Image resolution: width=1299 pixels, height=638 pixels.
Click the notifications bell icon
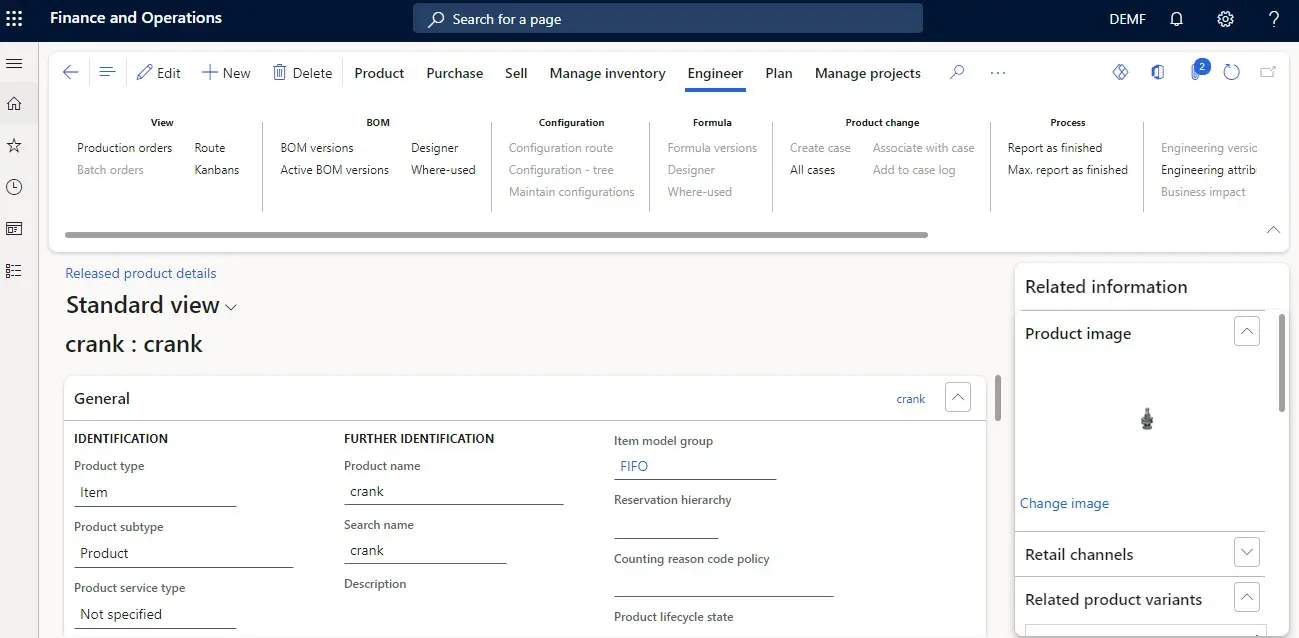click(1176, 19)
